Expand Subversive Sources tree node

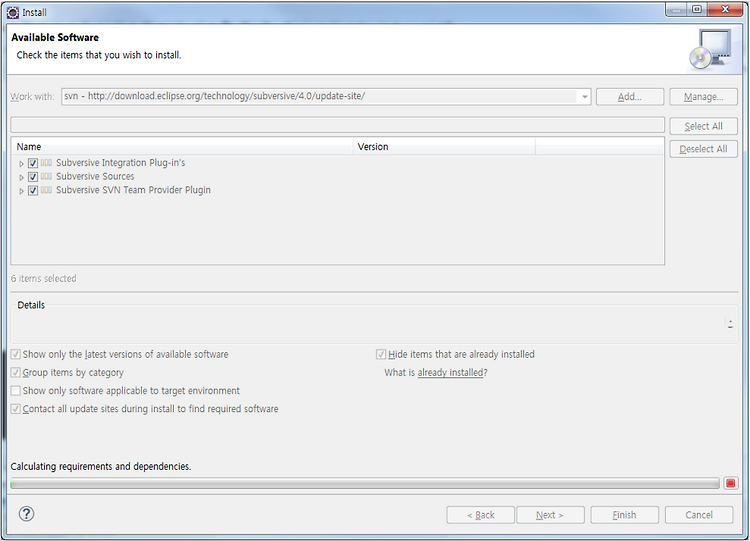21,177
